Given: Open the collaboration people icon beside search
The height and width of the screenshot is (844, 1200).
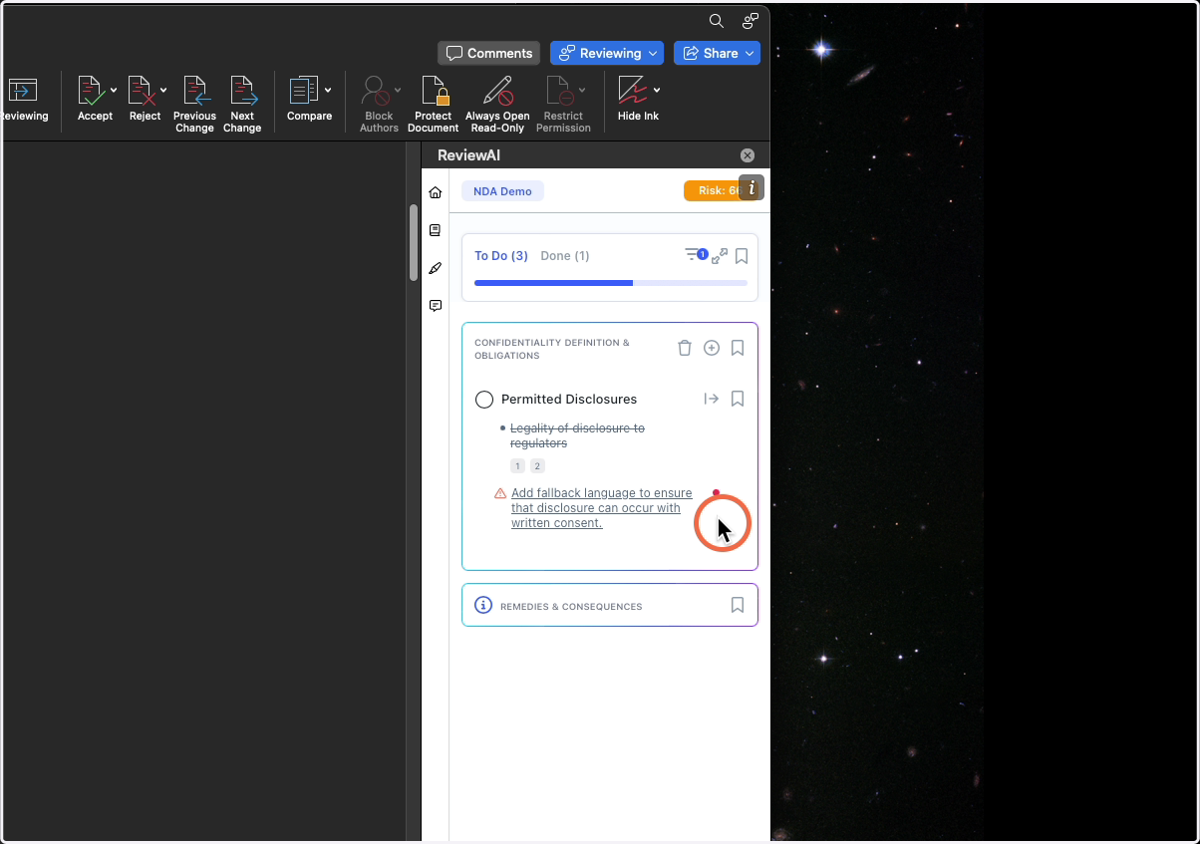Looking at the screenshot, I should point(750,21).
